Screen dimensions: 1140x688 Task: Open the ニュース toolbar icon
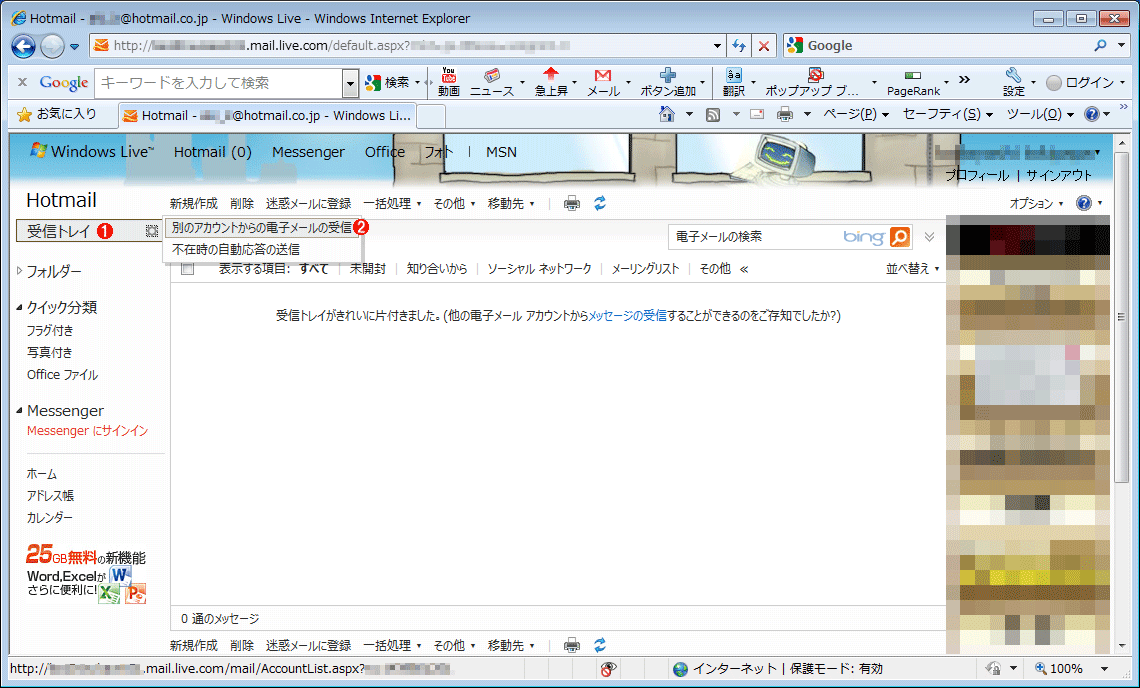pos(492,82)
